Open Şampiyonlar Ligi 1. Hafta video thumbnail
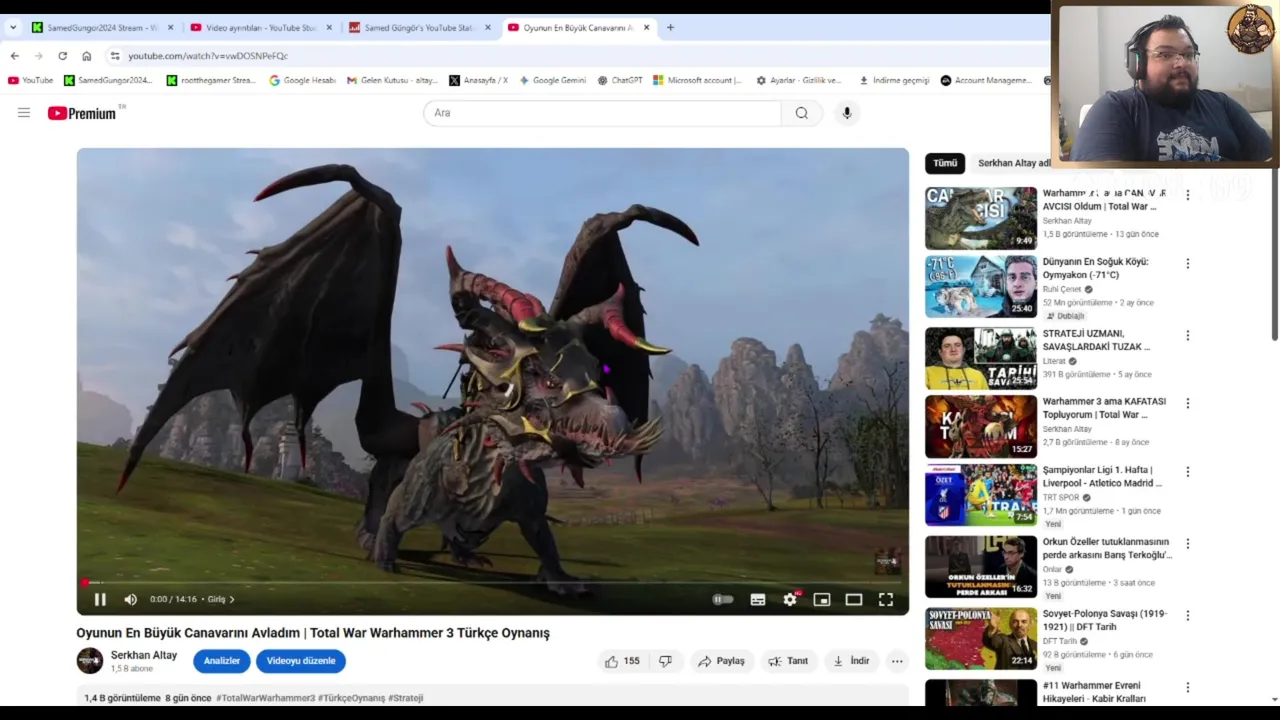 pyautogui.click(x=981, y=494)
